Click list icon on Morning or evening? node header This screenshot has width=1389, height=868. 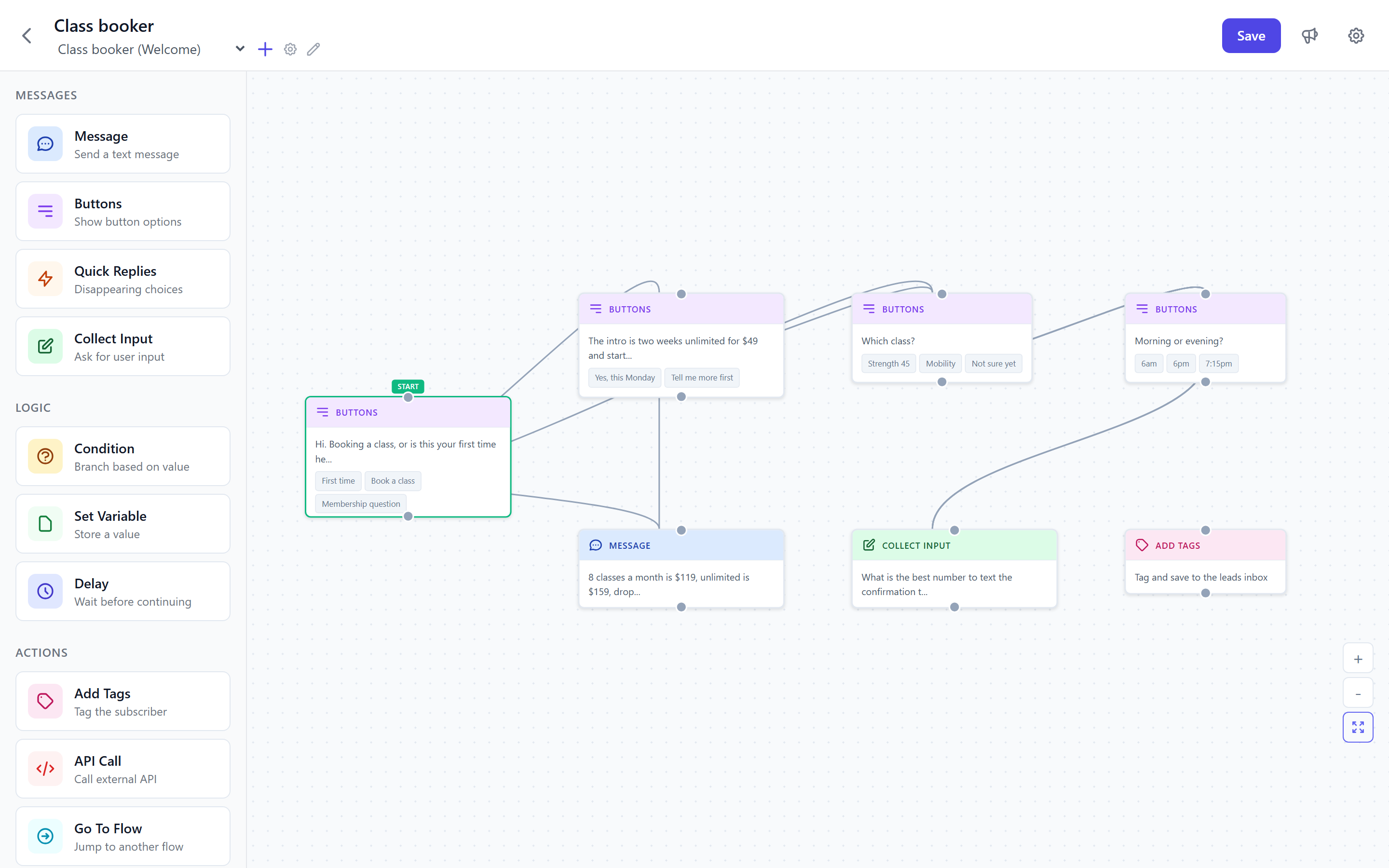[1142, 309]
